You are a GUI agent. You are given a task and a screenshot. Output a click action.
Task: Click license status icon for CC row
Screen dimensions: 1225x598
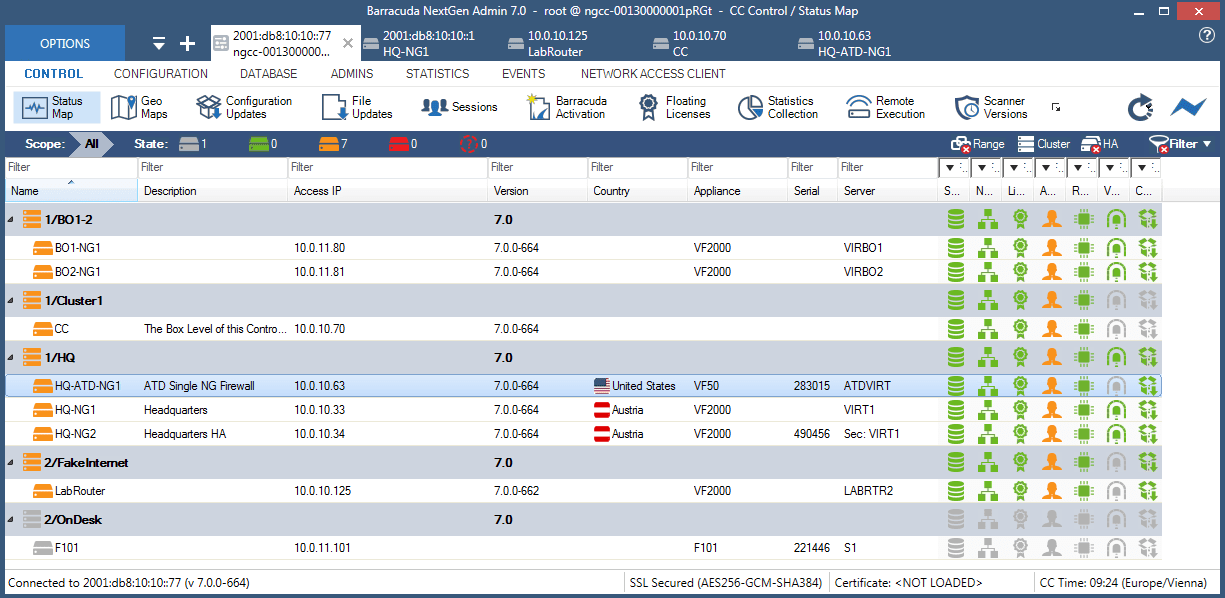1019,328
